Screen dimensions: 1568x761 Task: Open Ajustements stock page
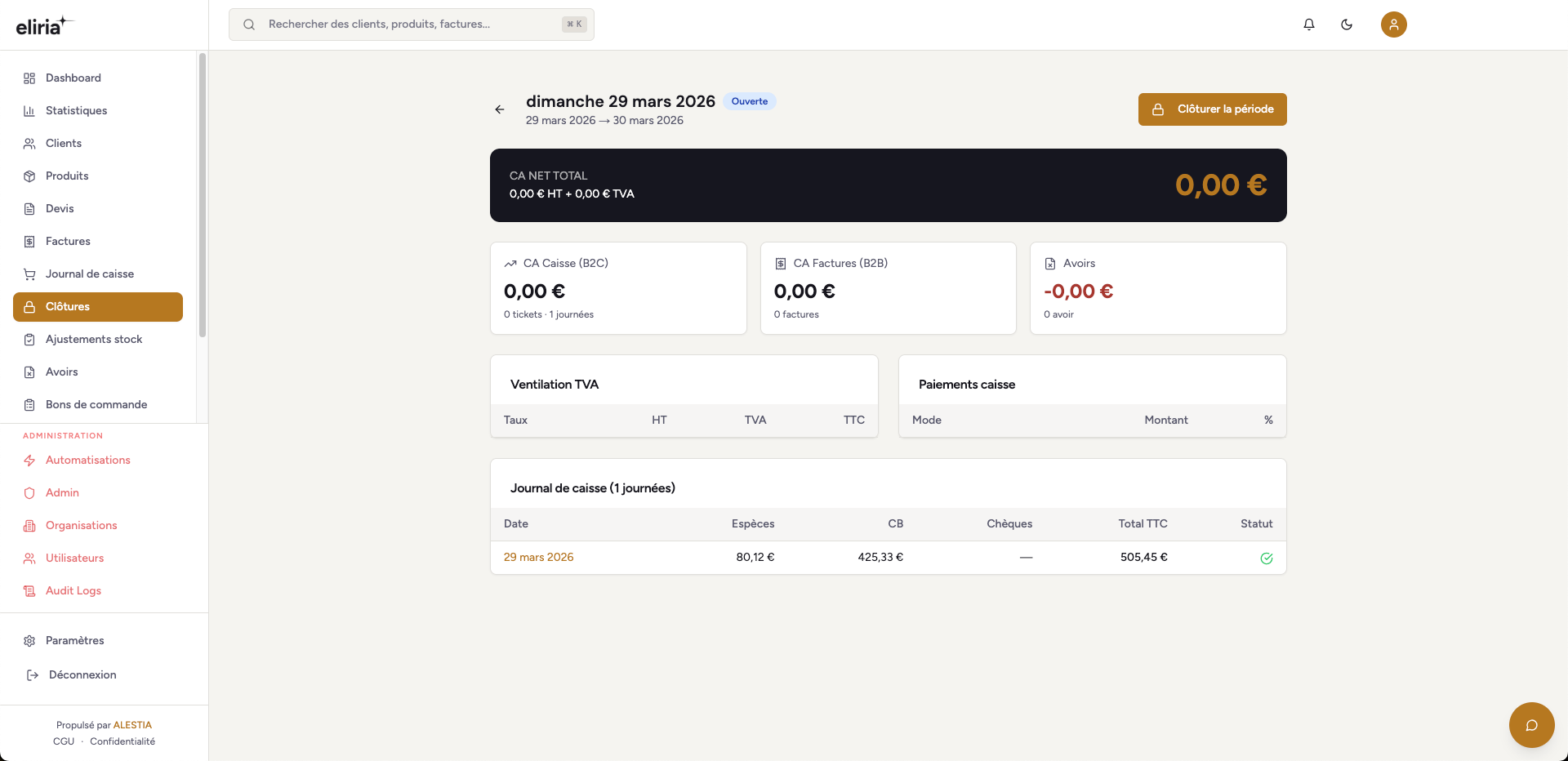point(98,340)
